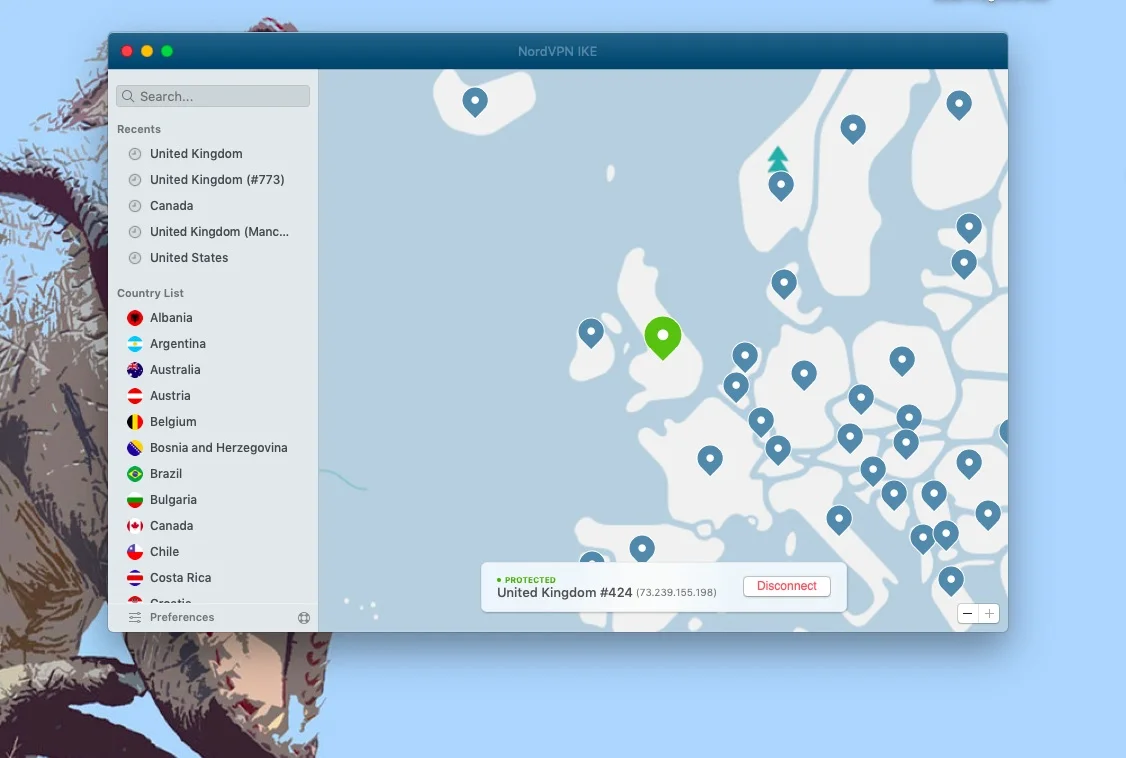
Task: Click the Norway pin below tree icon
Action: coord(781,186)
